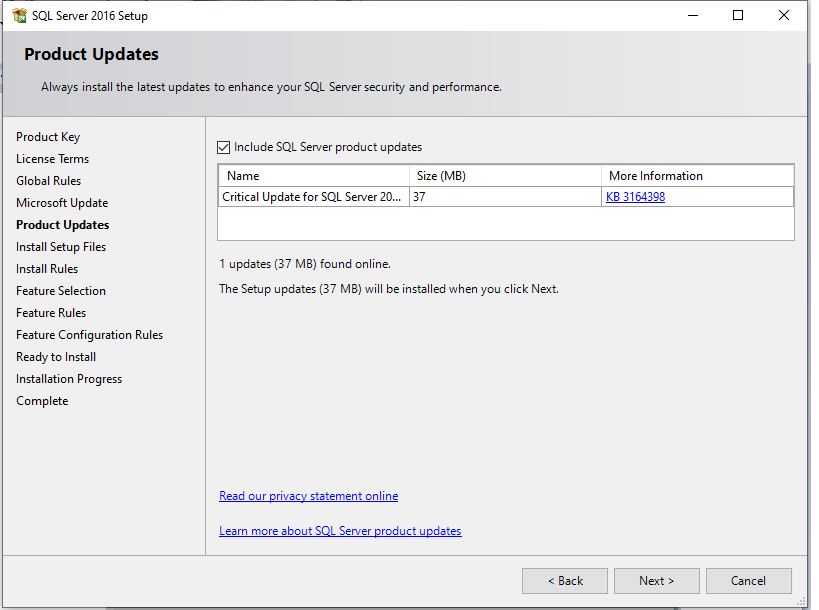Uncheck Include SQL Server product updates
This screenshot has height=610, width=819.
224,146
